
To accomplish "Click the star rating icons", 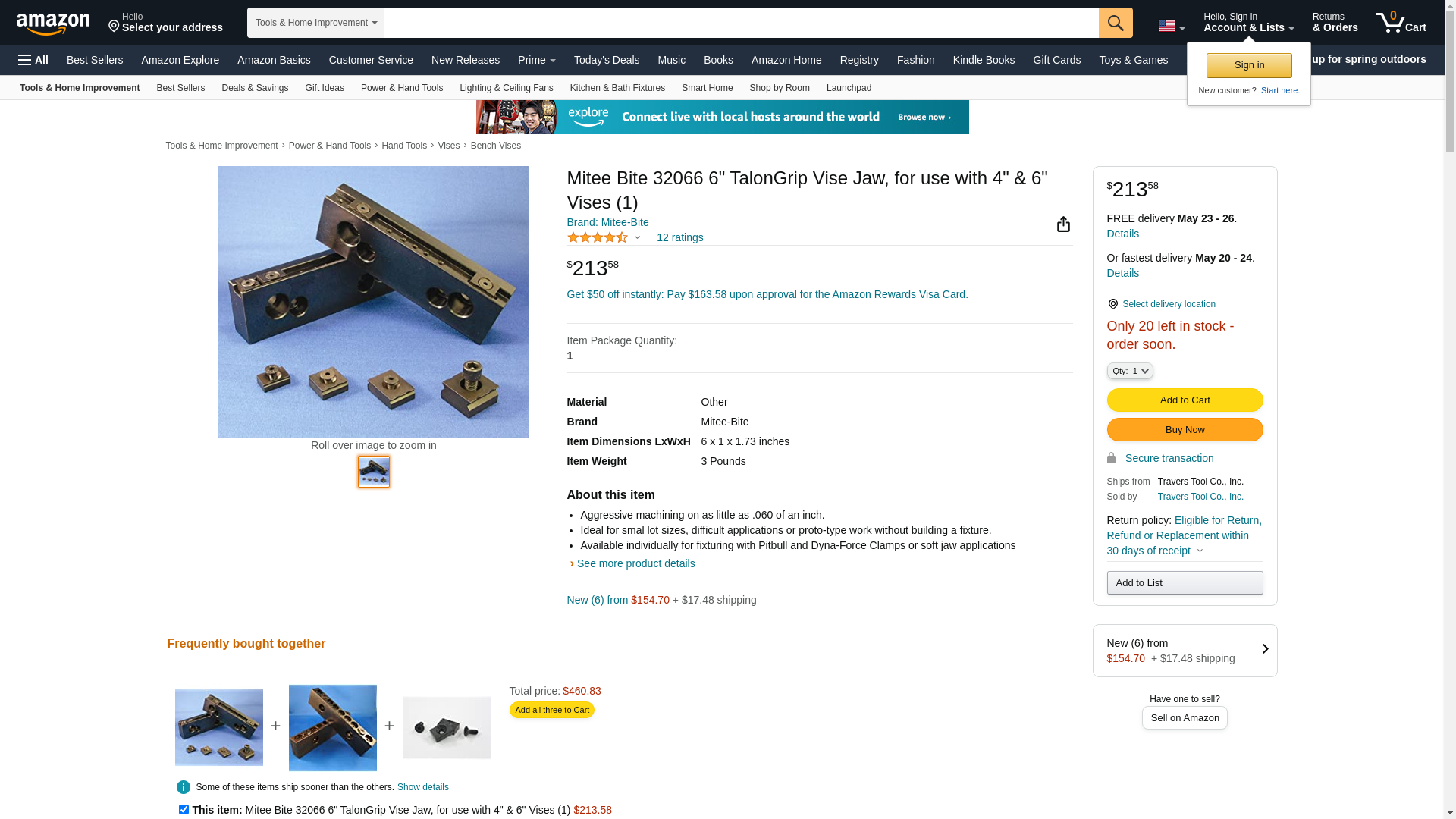I will tap(598, 237).
